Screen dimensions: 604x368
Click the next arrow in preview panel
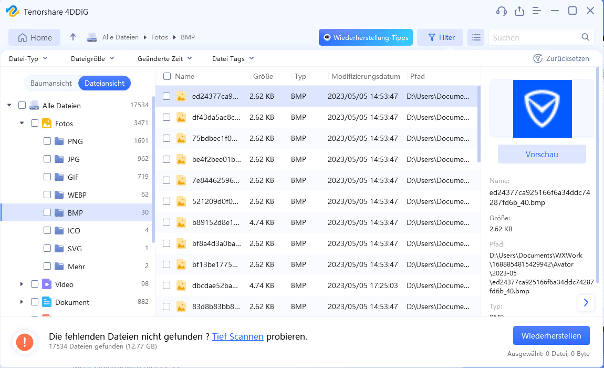pyautogui.click(x=586, y=302)
